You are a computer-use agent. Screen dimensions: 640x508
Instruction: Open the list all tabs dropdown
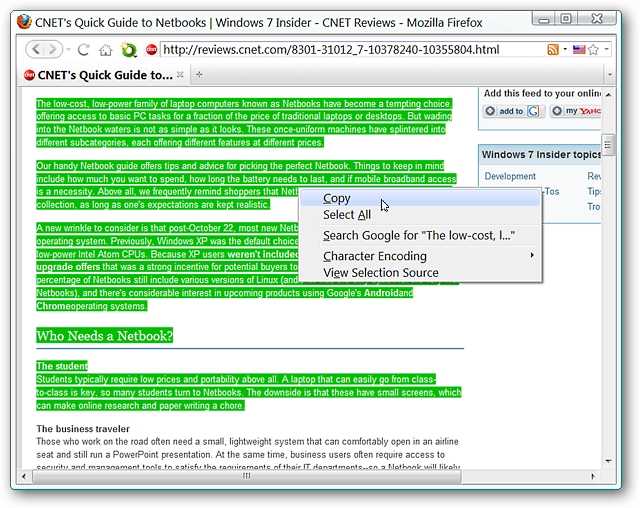click(609, 74)
